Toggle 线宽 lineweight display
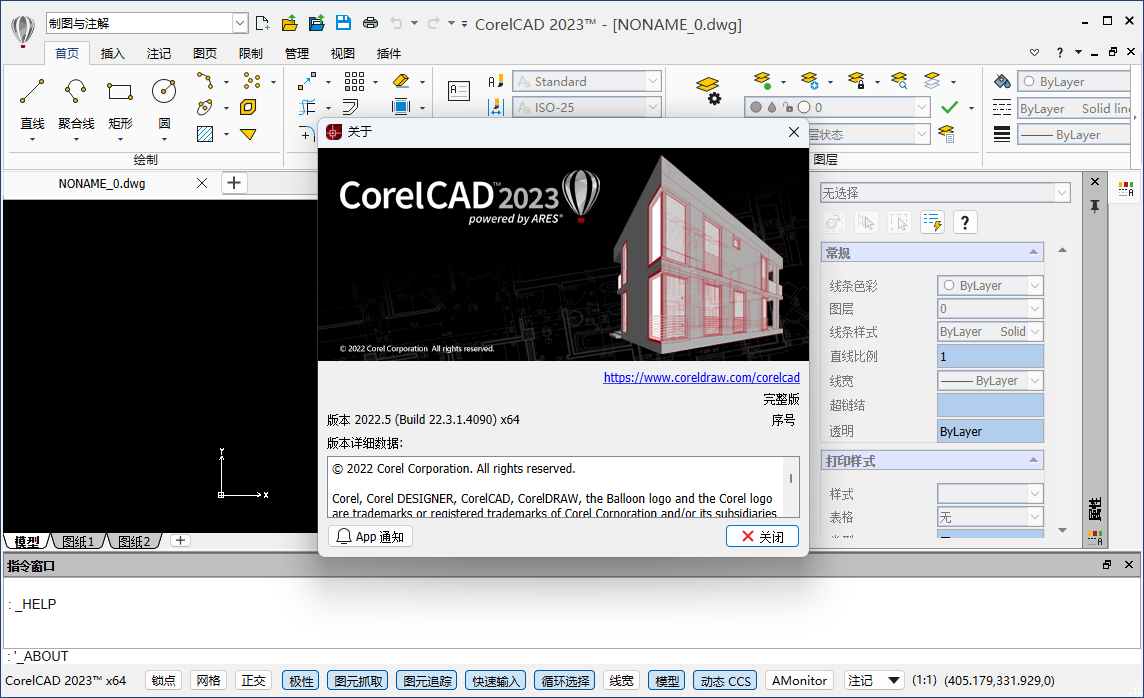Image resolution: width=1144 pixels, height=698 pixels. (622, 680)
